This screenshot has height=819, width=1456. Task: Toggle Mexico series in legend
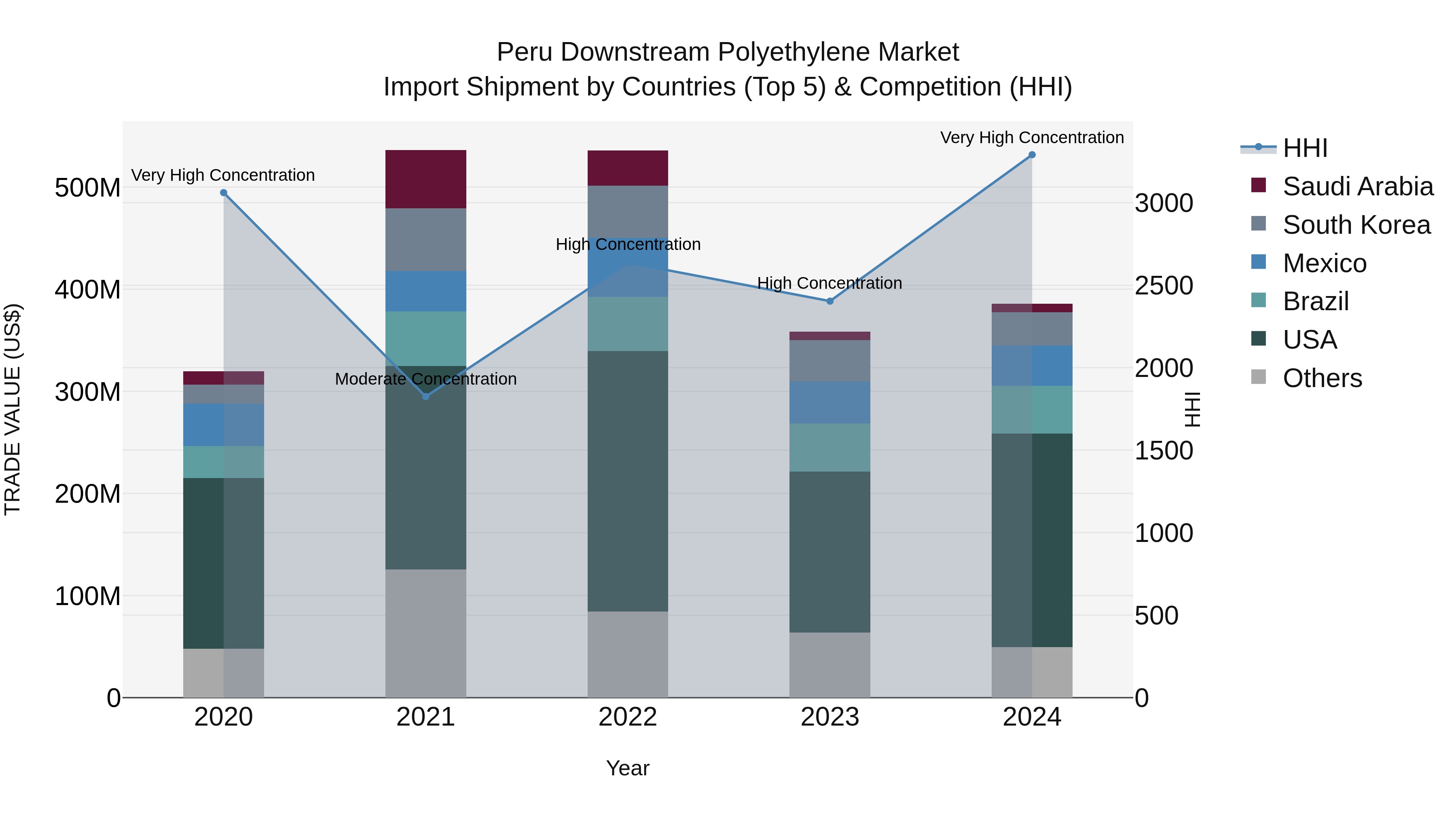[1309, 263]
